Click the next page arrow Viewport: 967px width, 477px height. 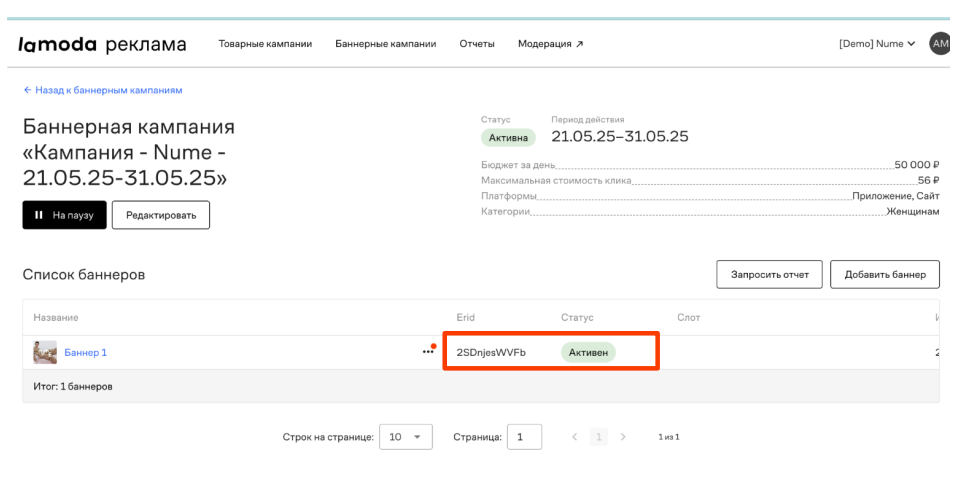click(x=622, y=437)
